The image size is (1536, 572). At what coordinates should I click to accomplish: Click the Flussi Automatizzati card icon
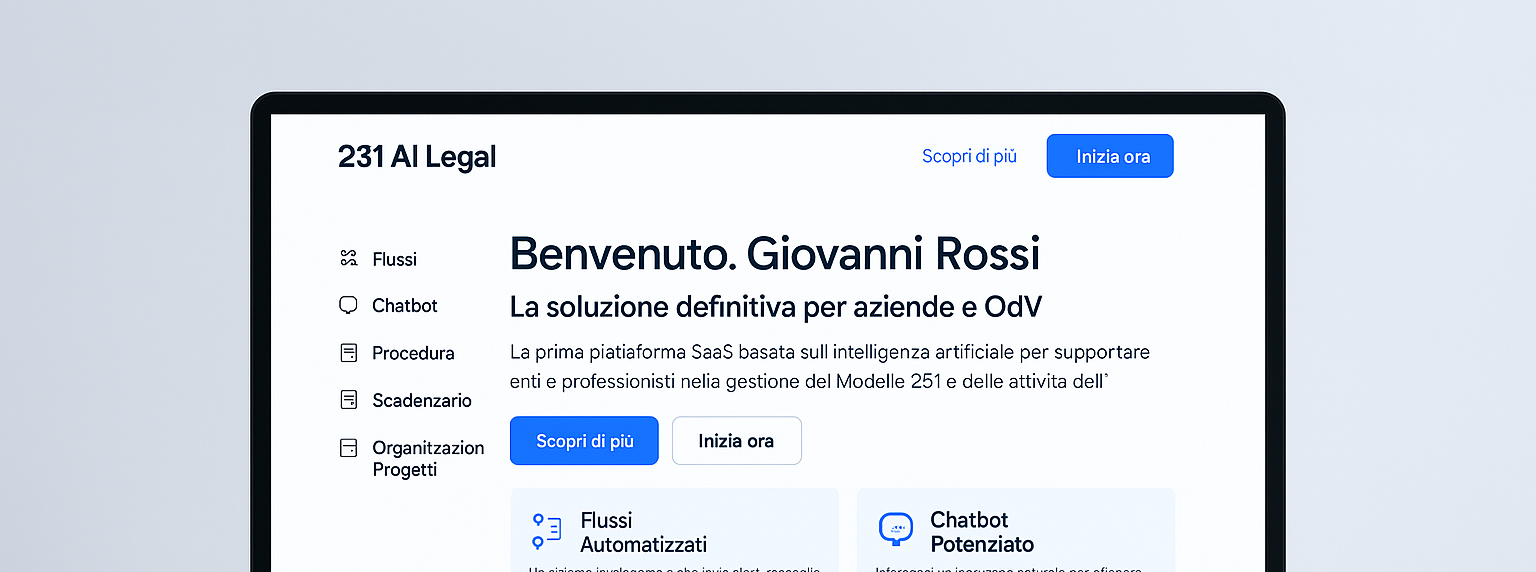click(x=546, y=532)
